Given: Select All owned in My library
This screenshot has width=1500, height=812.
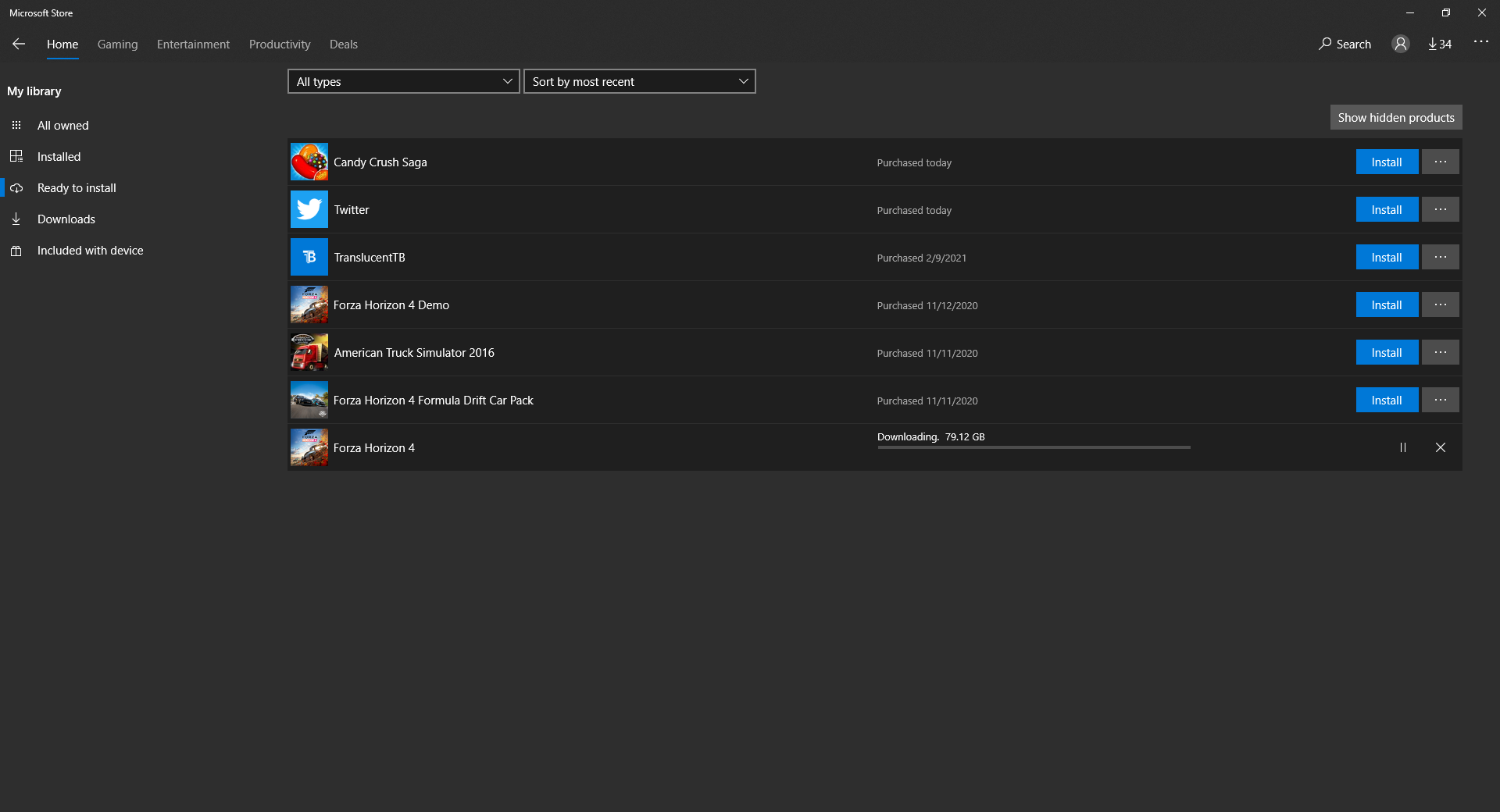Looking at the screenshot, I should pyautogui.click(x=63, y=125).
